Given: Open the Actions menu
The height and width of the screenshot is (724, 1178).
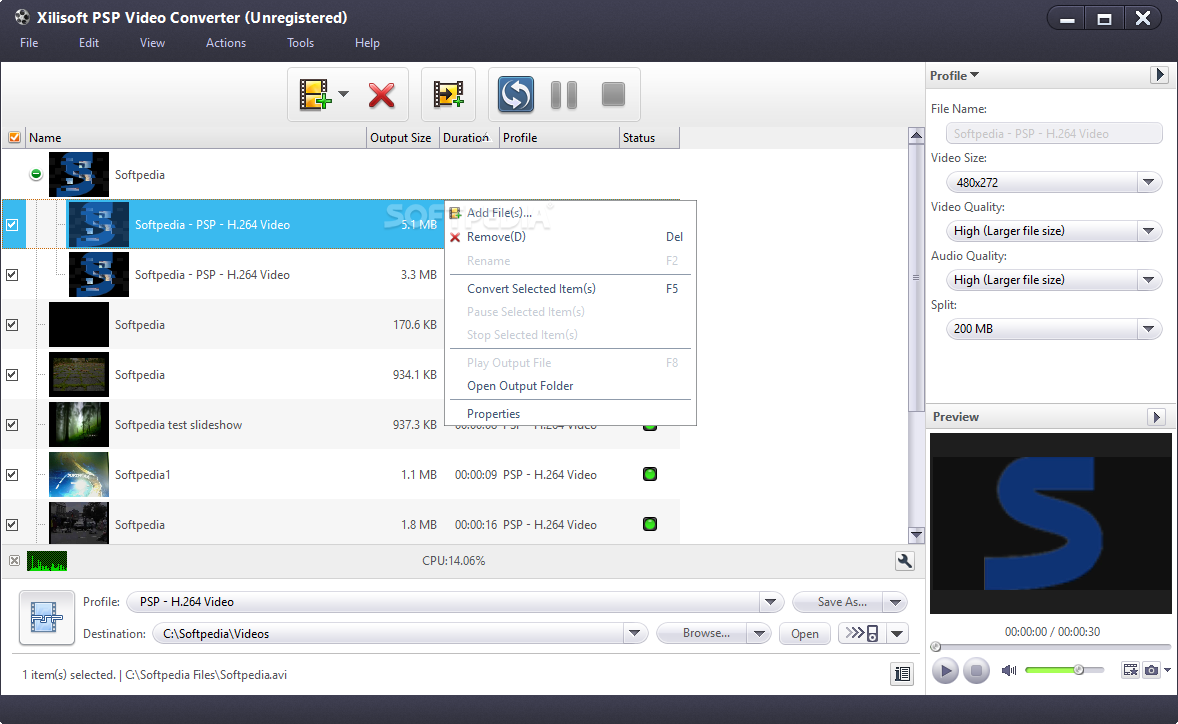Looking at the screenshot, I should [226, 43].
